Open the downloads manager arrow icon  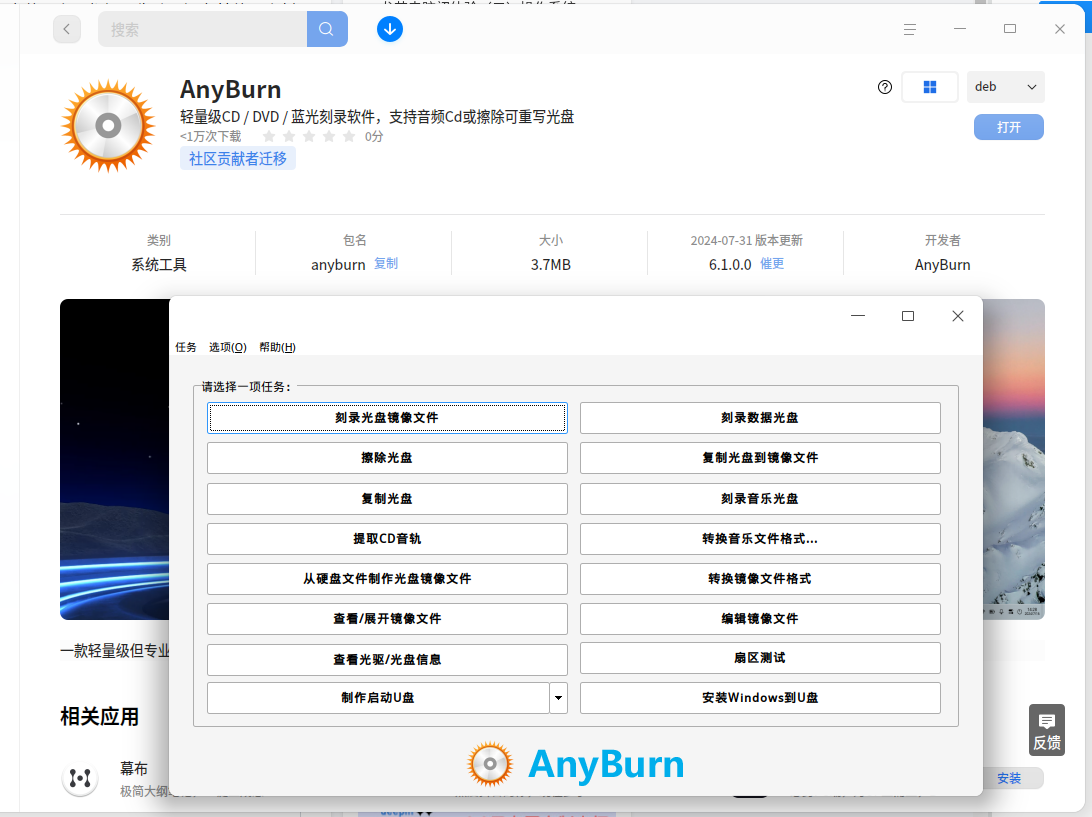(390, 29)
